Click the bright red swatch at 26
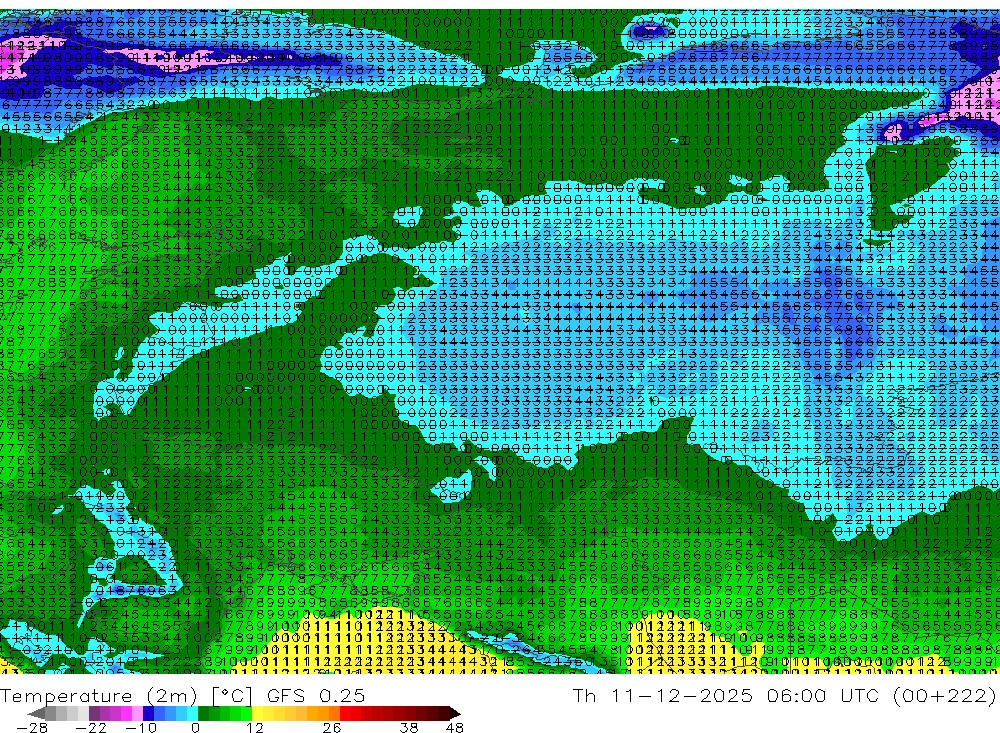The width and height of the screenshot is (1000, 733). click(x=345, y=713)
